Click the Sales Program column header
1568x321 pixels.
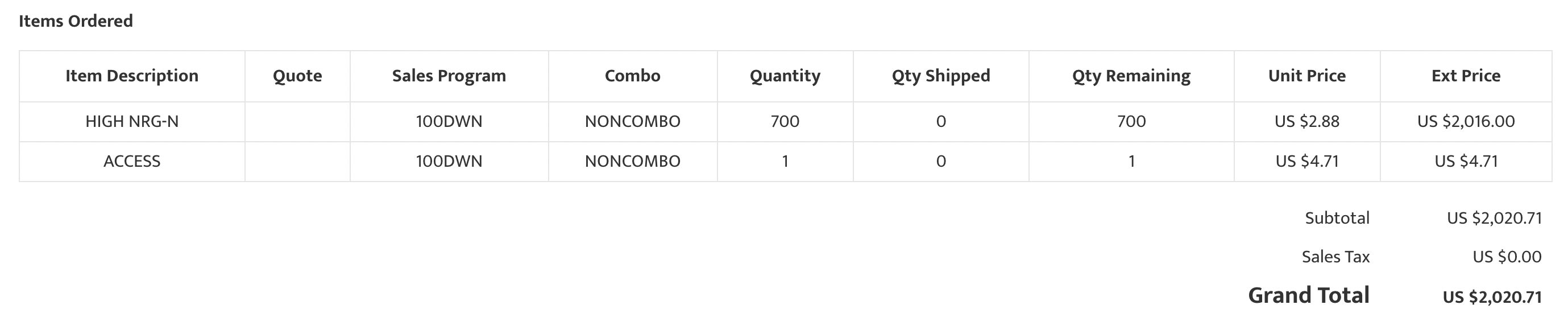pos(449,76)
